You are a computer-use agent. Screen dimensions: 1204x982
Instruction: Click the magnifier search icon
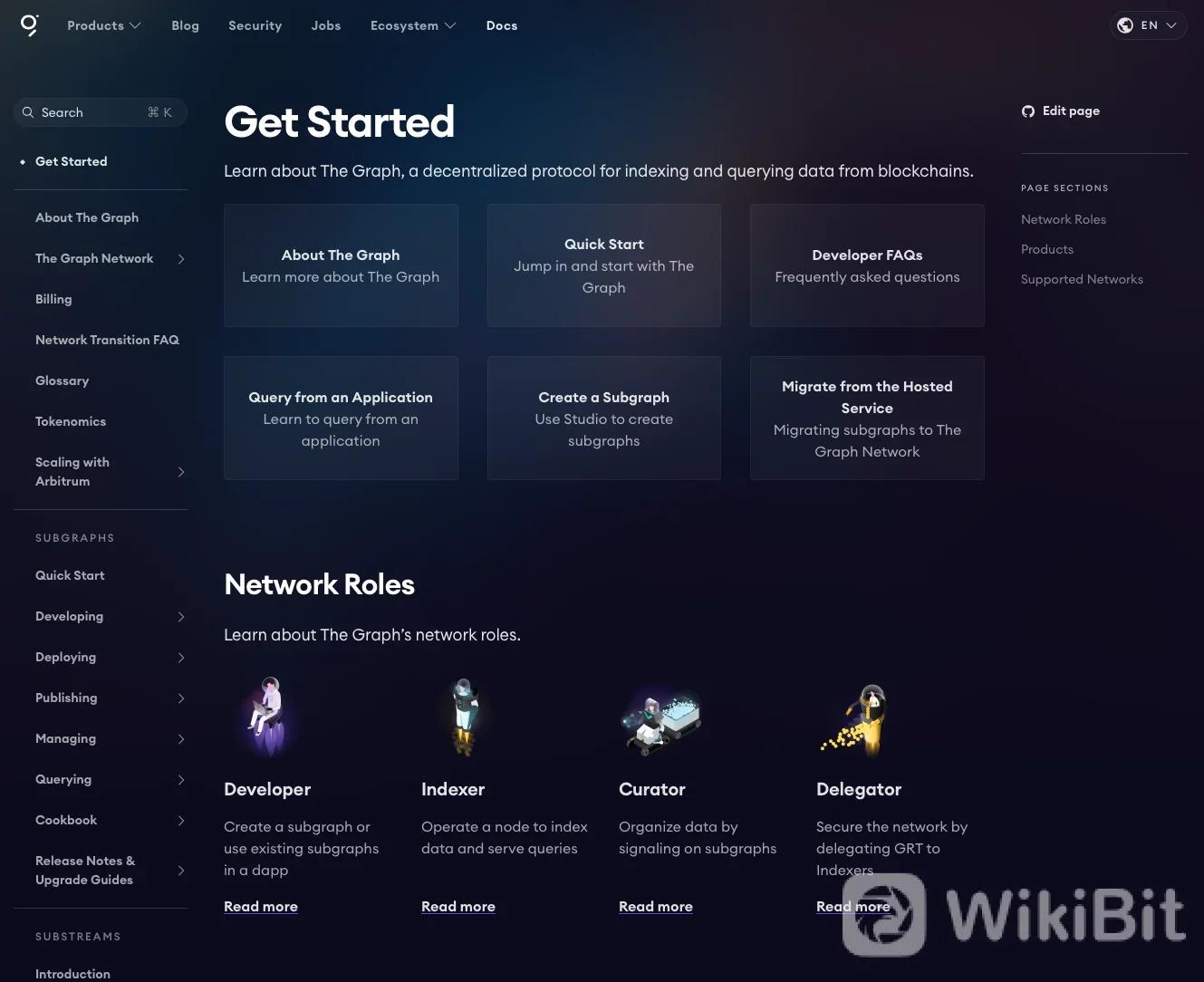[x=28, y=112]
